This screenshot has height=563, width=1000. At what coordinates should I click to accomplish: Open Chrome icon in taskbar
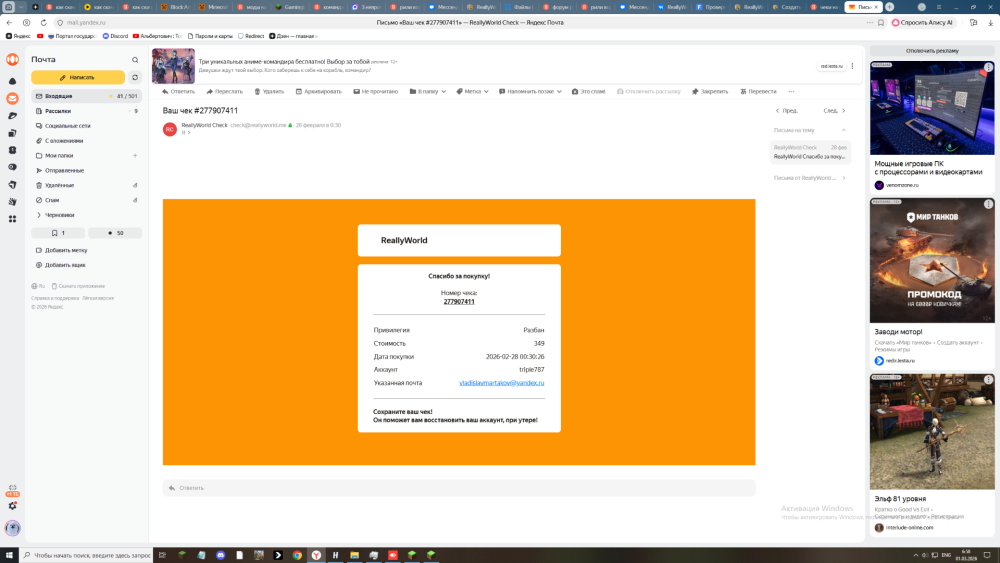click(297, 555)
